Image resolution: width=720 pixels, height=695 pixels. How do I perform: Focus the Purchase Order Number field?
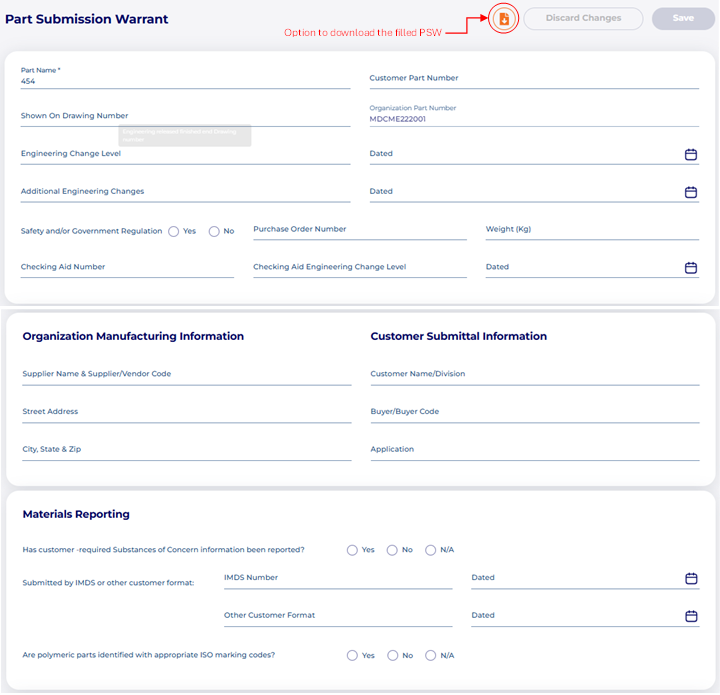tap(359, 230)
